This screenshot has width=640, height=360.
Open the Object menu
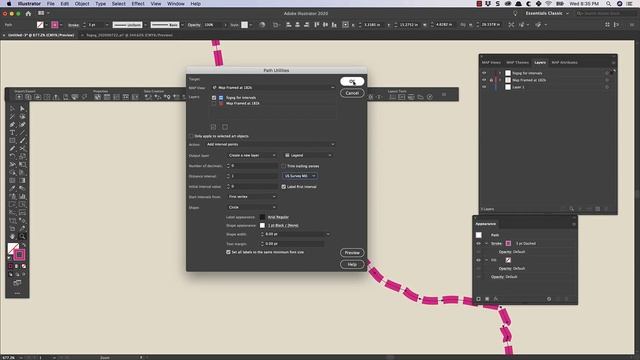pyautogui.click(x=82, y=4)
